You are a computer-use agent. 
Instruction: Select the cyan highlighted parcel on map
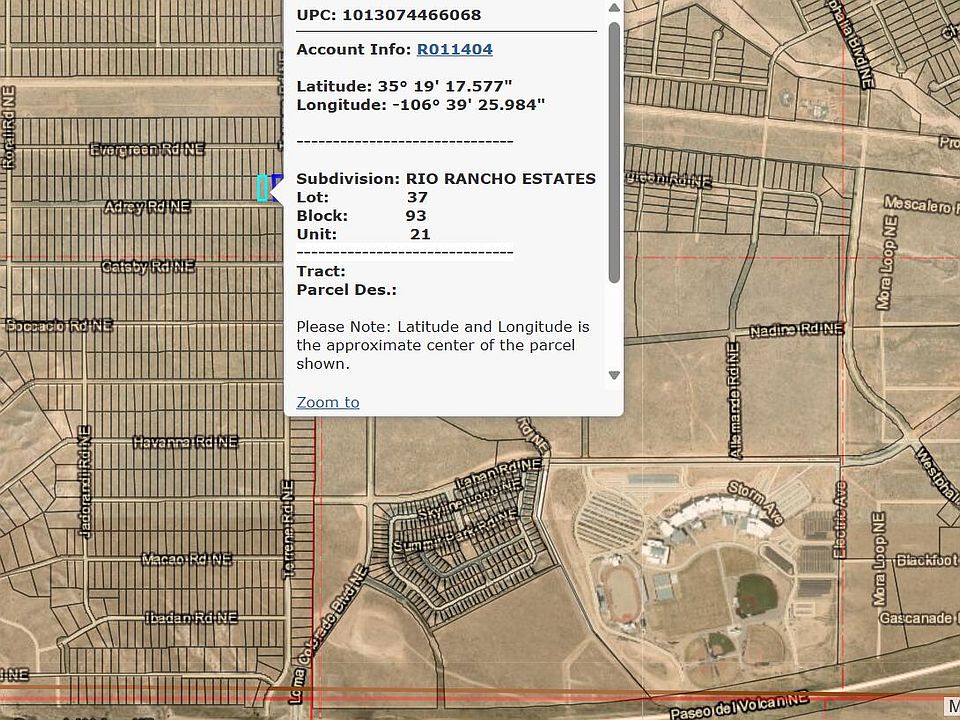(x=263, y=188)
